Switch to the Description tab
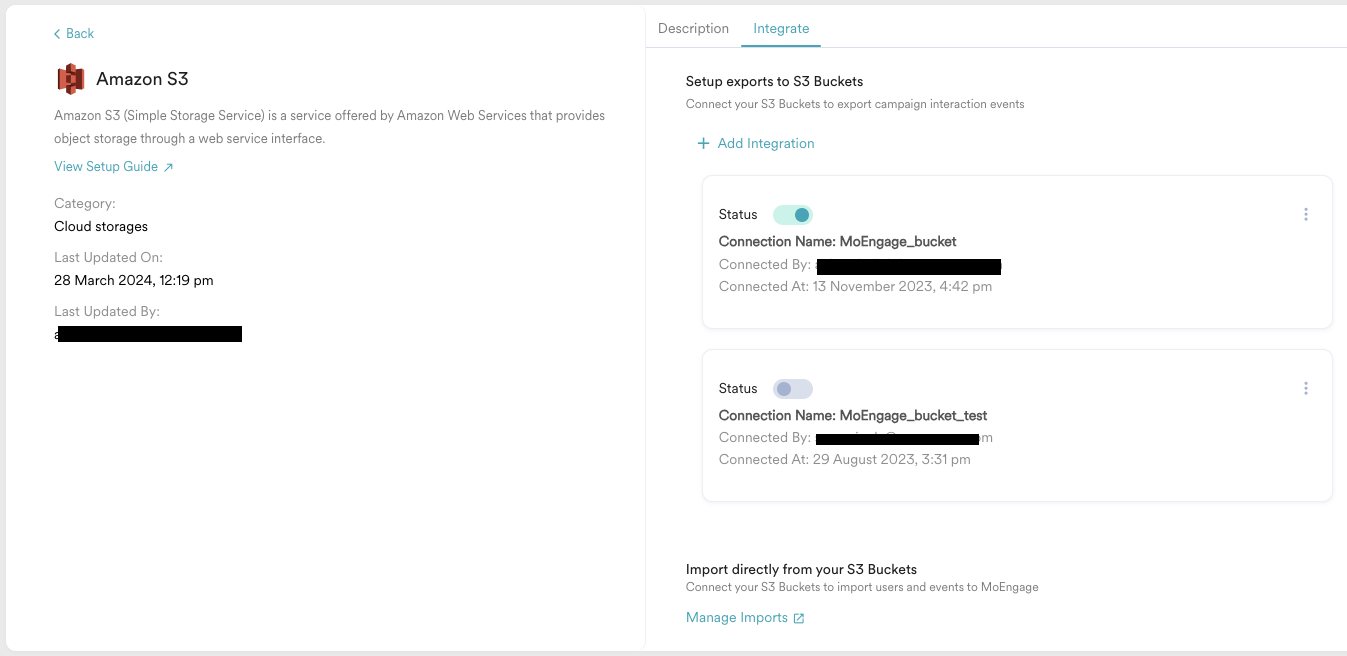 693,29
